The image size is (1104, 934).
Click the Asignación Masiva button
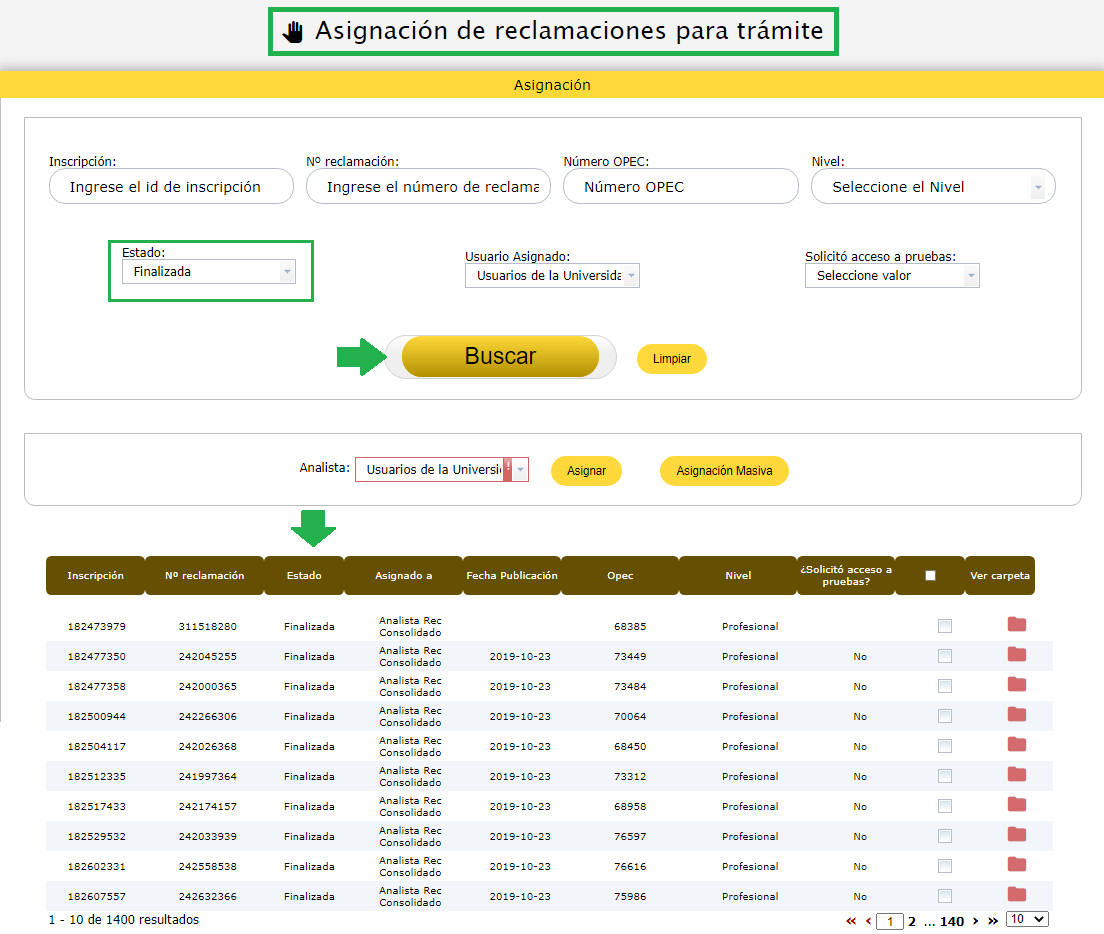[724, 471]
